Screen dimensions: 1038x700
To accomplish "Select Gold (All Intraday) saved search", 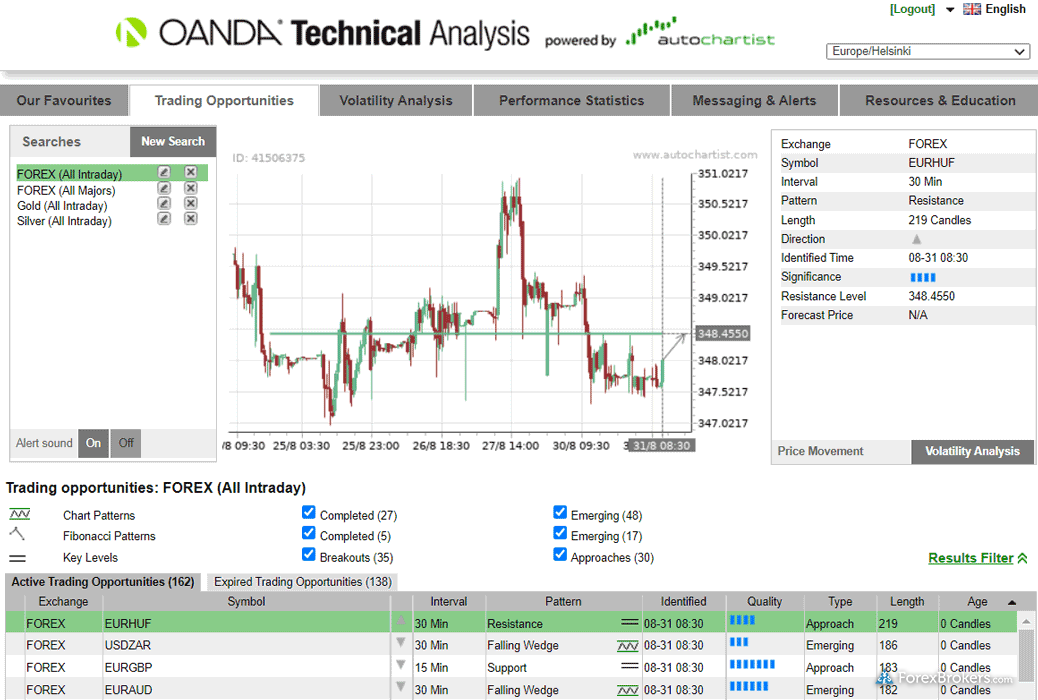I will pyautogui.click(x=62, y=205).
